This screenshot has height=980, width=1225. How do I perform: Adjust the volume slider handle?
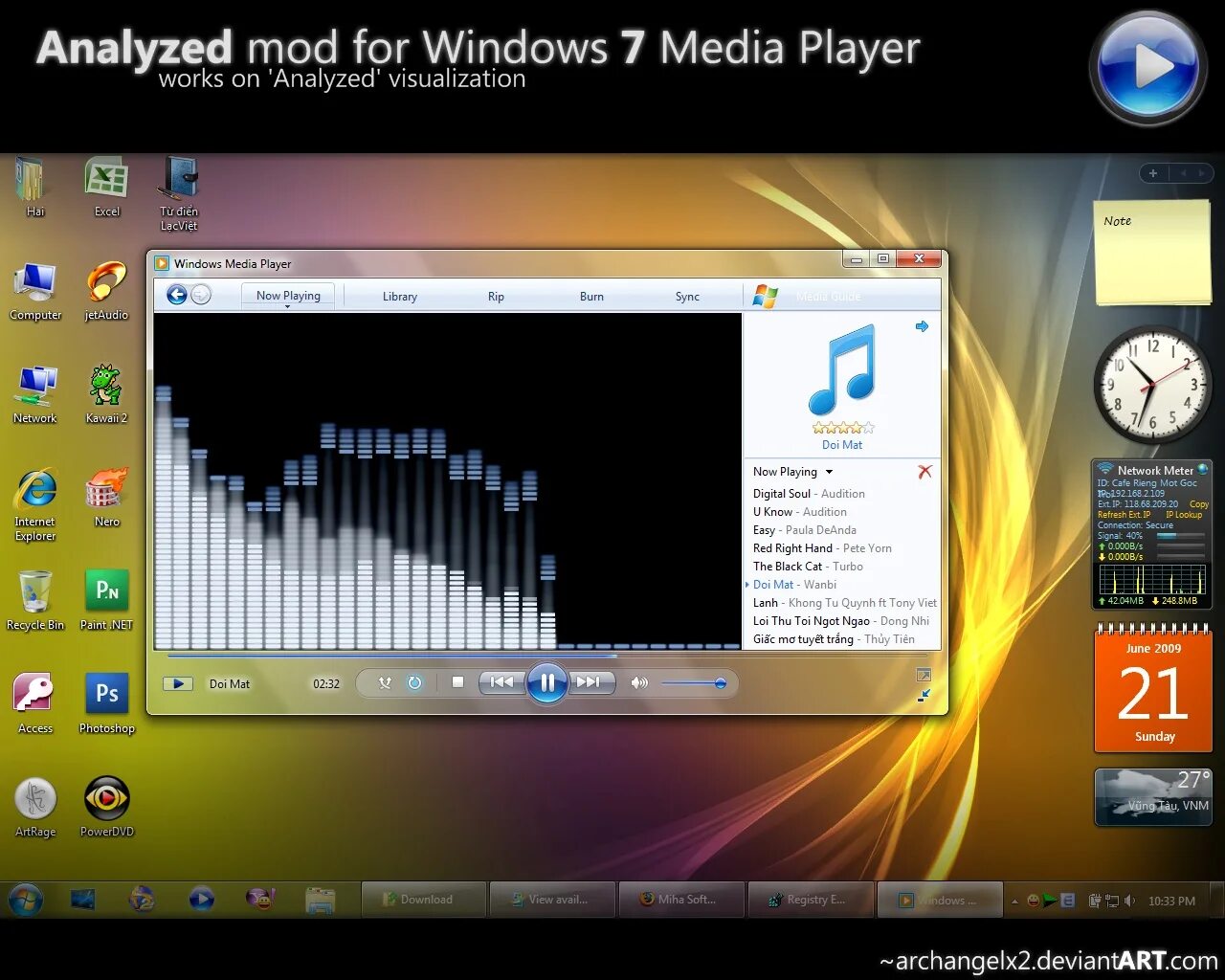[720, 683]
